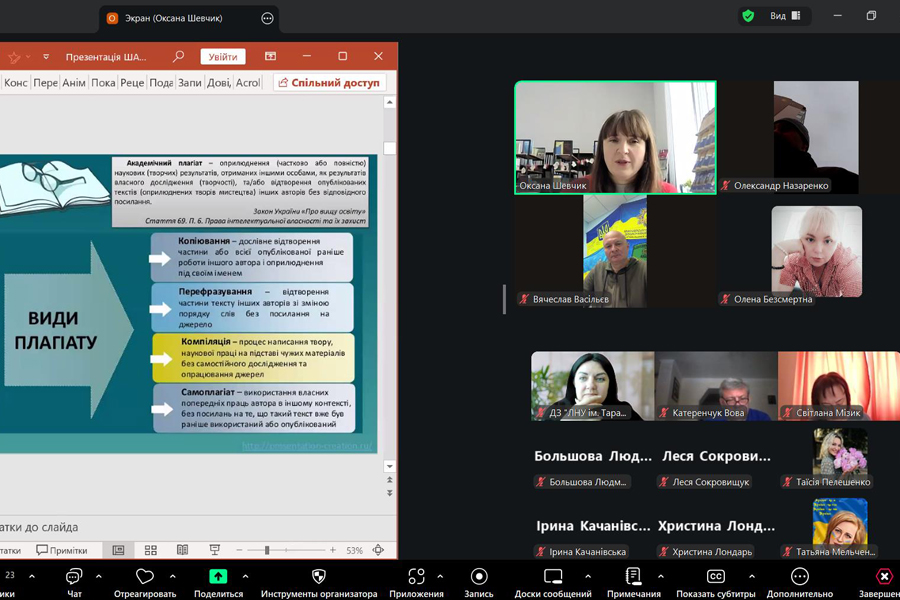The height and width of the screenshot is (600, 900).
Task: Expand arrow next to Отреагировать
Action: point(173,576)
